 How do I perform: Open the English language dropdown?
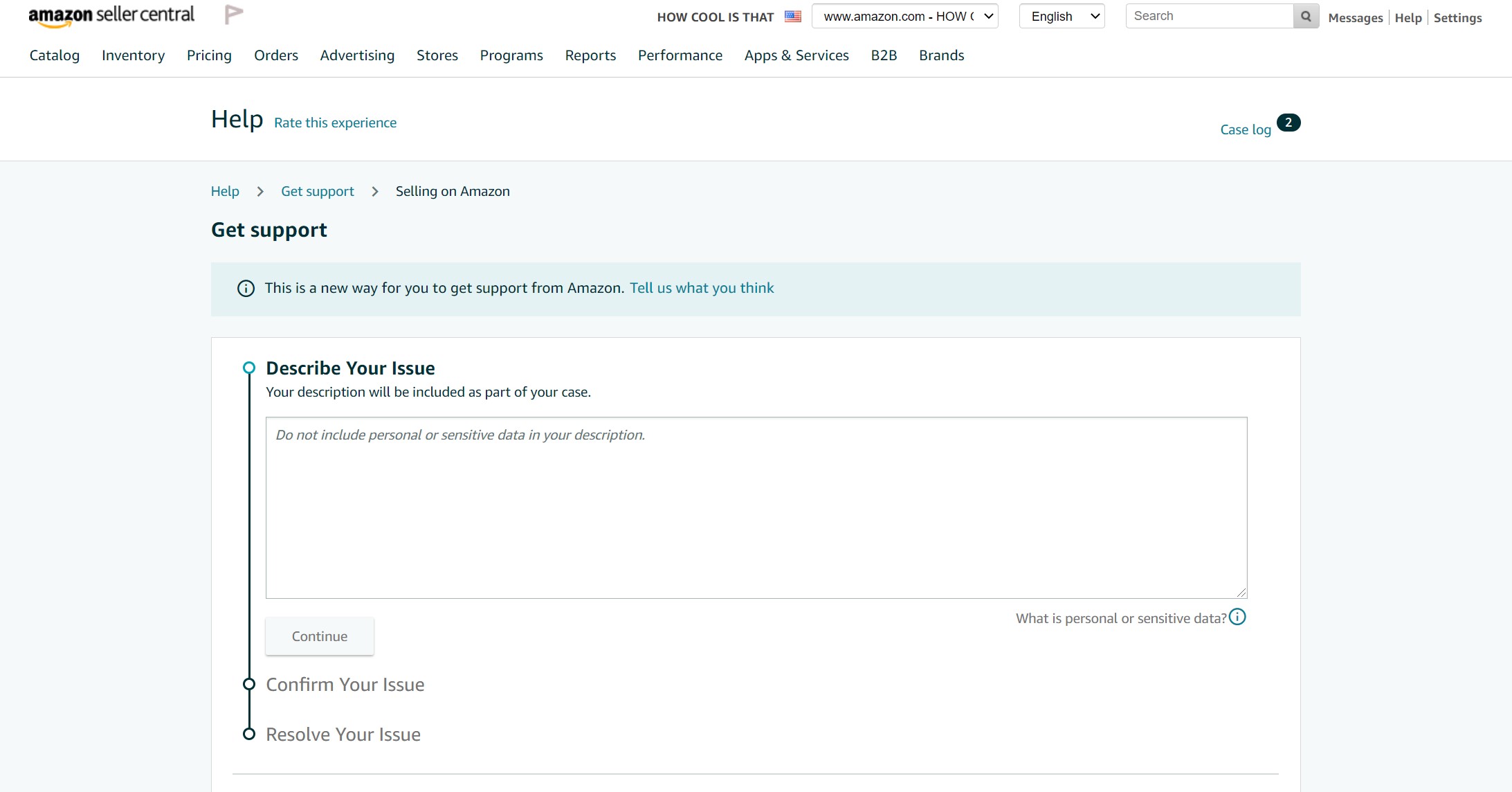point(1062,16)
